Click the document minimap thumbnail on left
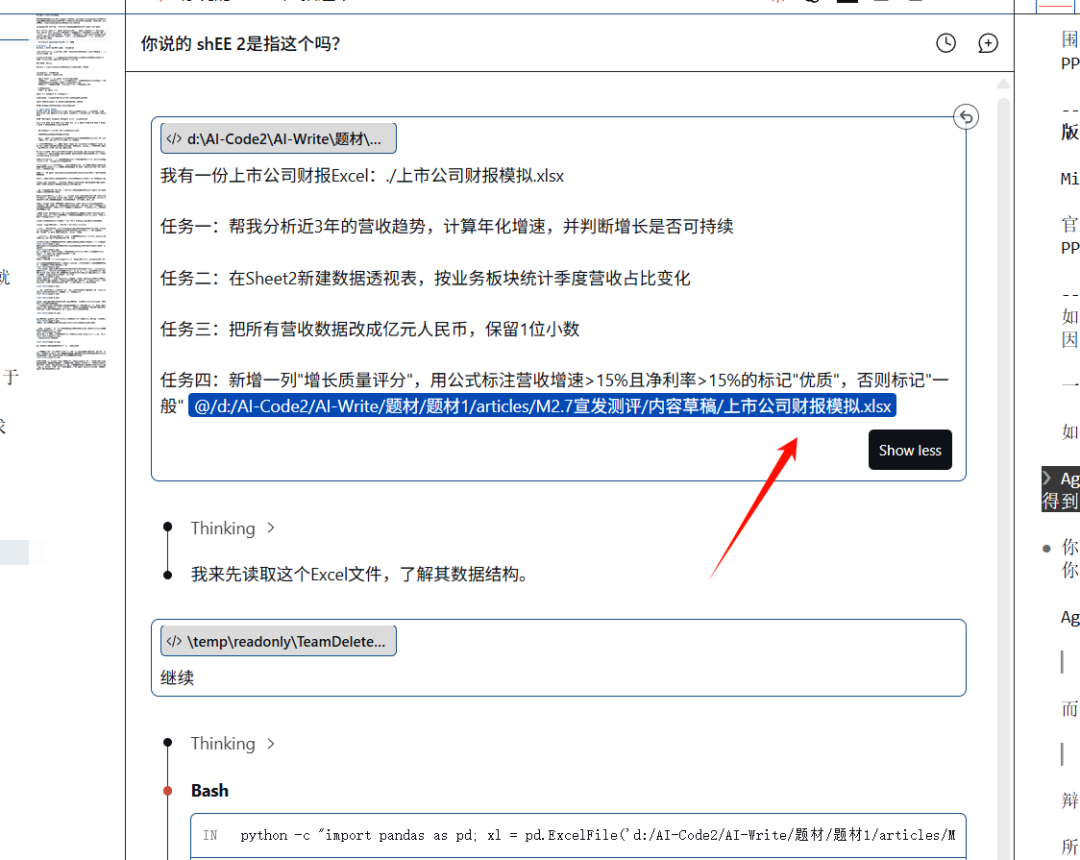 72,193
